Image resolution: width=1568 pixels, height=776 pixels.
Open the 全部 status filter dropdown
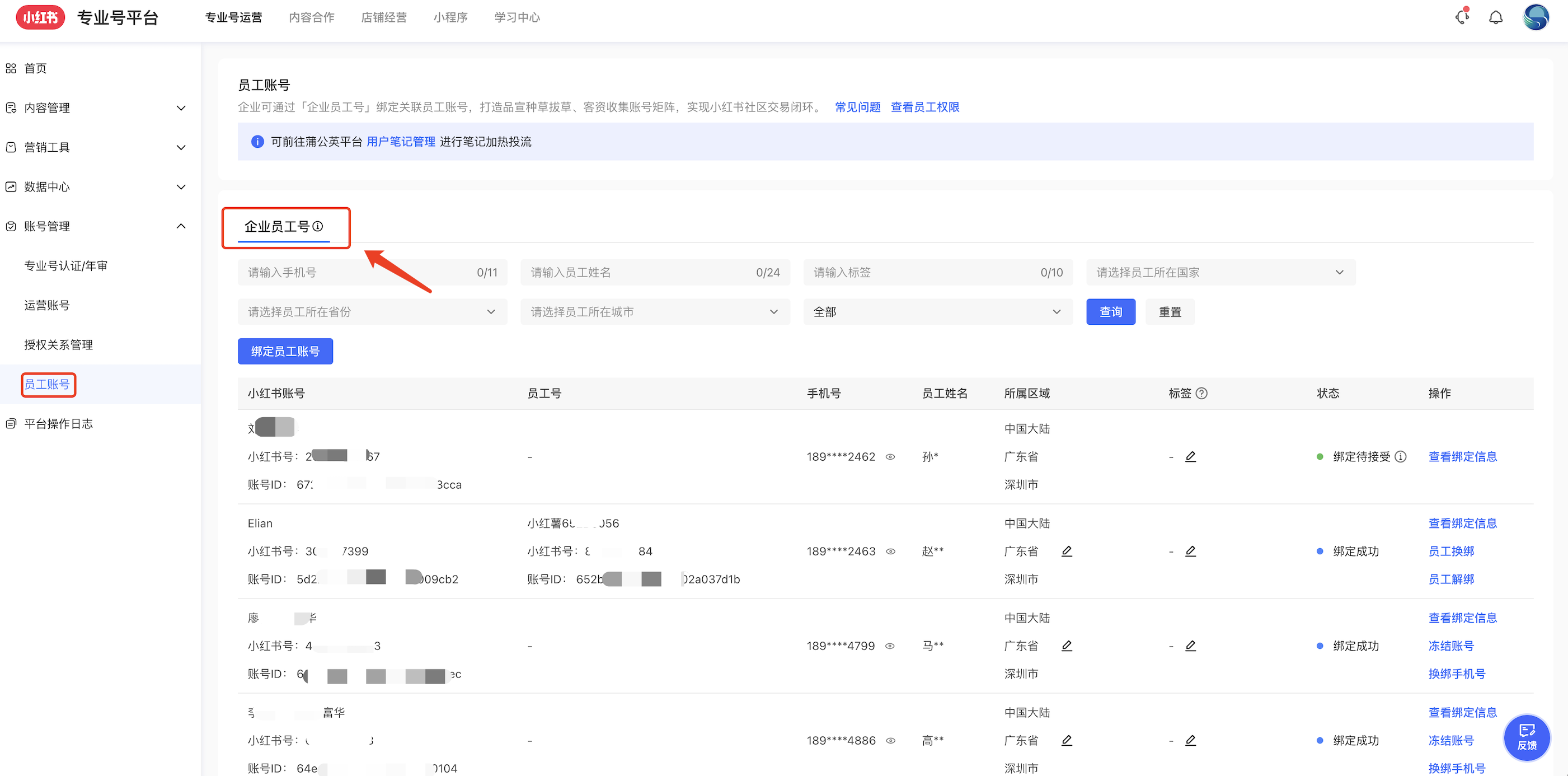(x=937, y=312)
